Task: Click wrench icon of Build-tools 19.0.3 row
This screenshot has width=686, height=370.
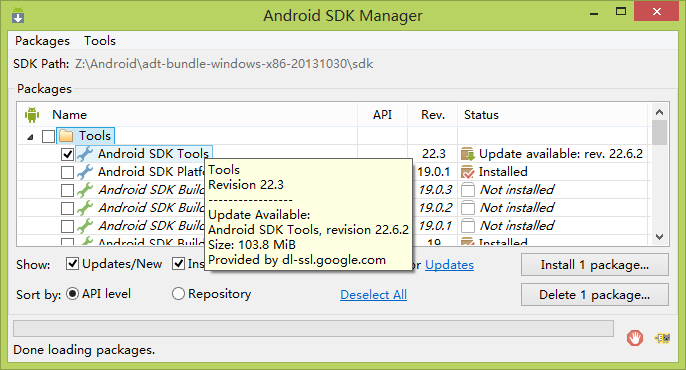Action: point(85,189)
